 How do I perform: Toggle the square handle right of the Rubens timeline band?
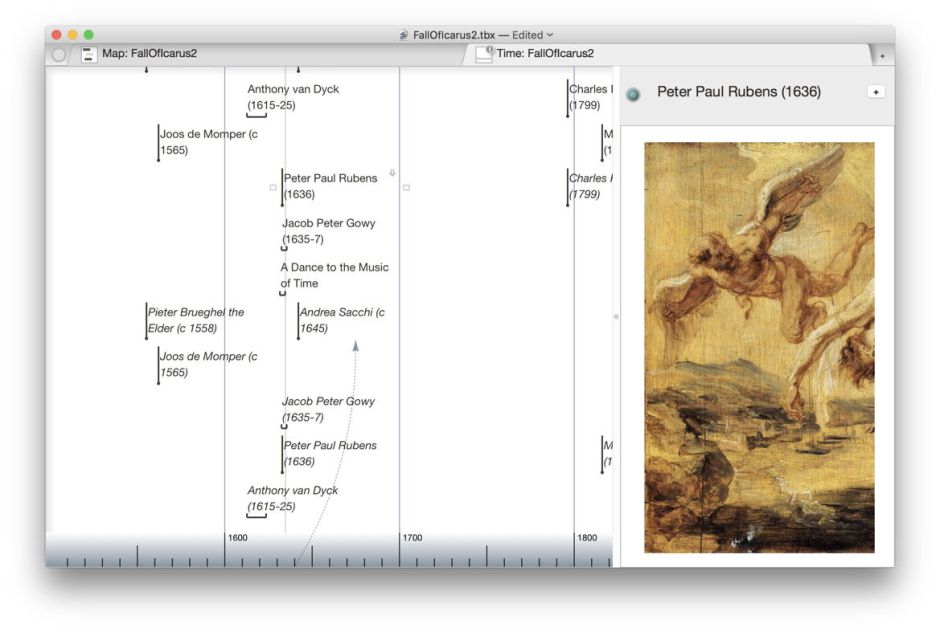point(404,186)
